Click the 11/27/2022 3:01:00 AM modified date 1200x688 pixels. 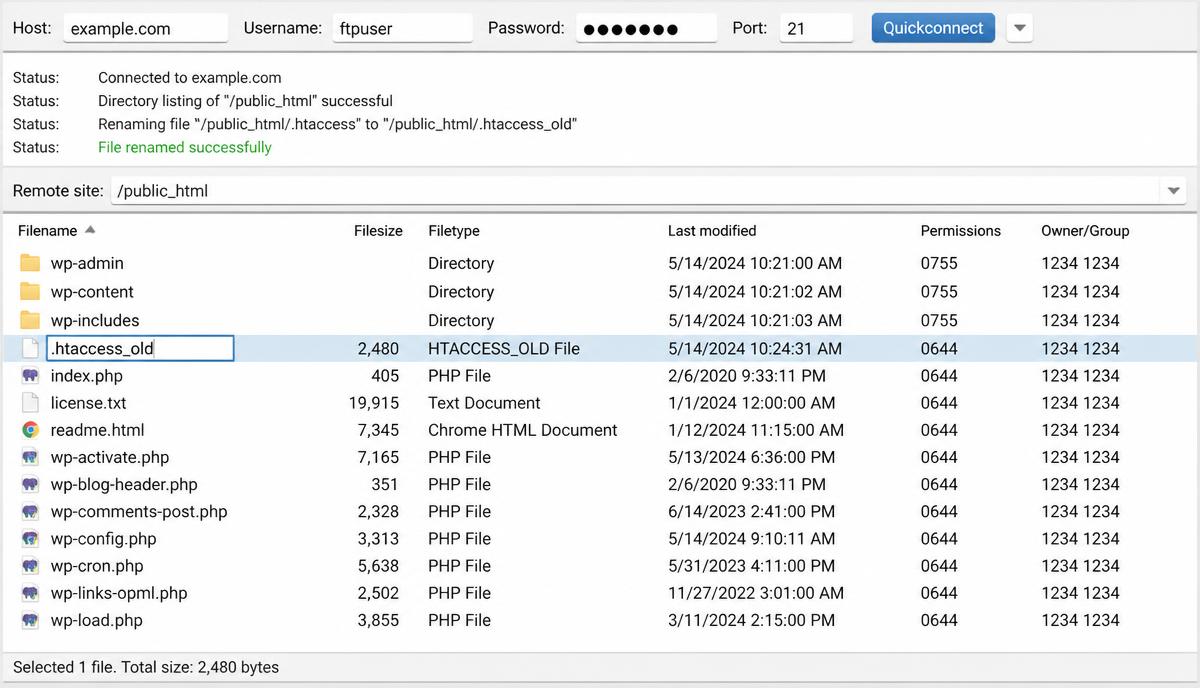tap(756, 593)
